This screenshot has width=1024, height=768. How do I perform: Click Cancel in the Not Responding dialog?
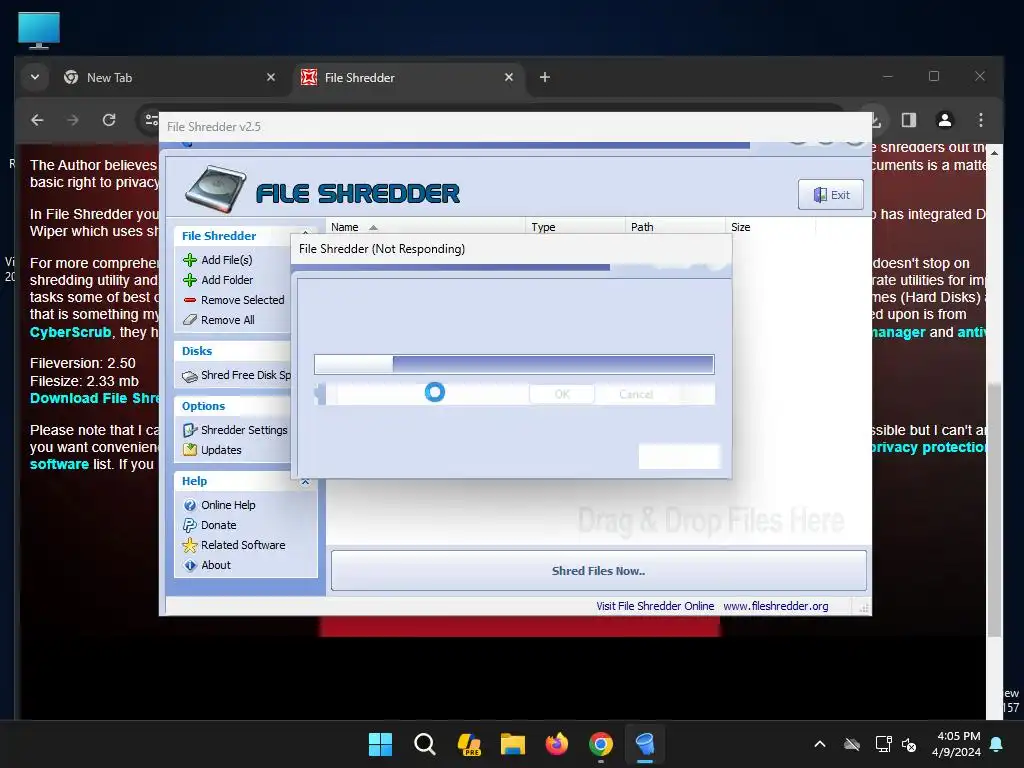tap(636, 394)
